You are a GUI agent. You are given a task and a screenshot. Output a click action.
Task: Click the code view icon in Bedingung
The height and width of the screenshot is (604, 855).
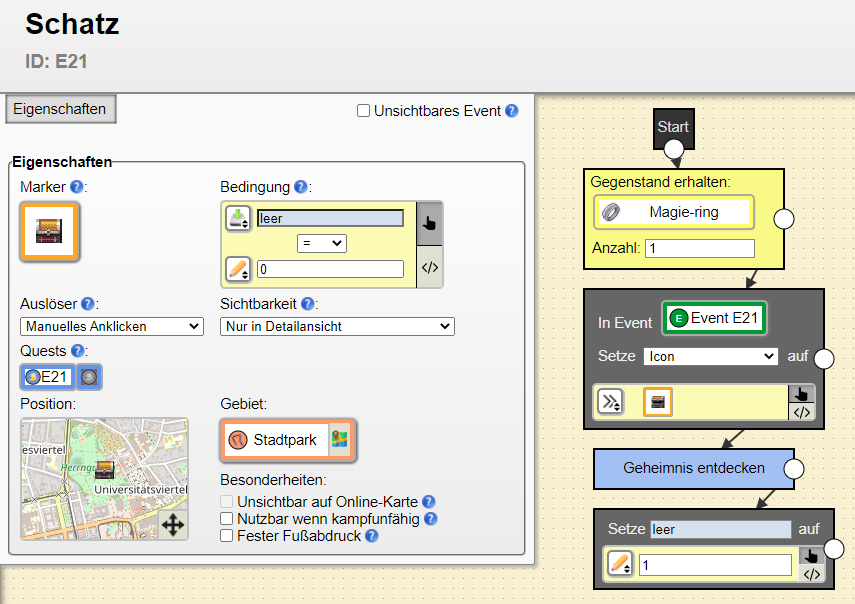(x=430, y=267)
